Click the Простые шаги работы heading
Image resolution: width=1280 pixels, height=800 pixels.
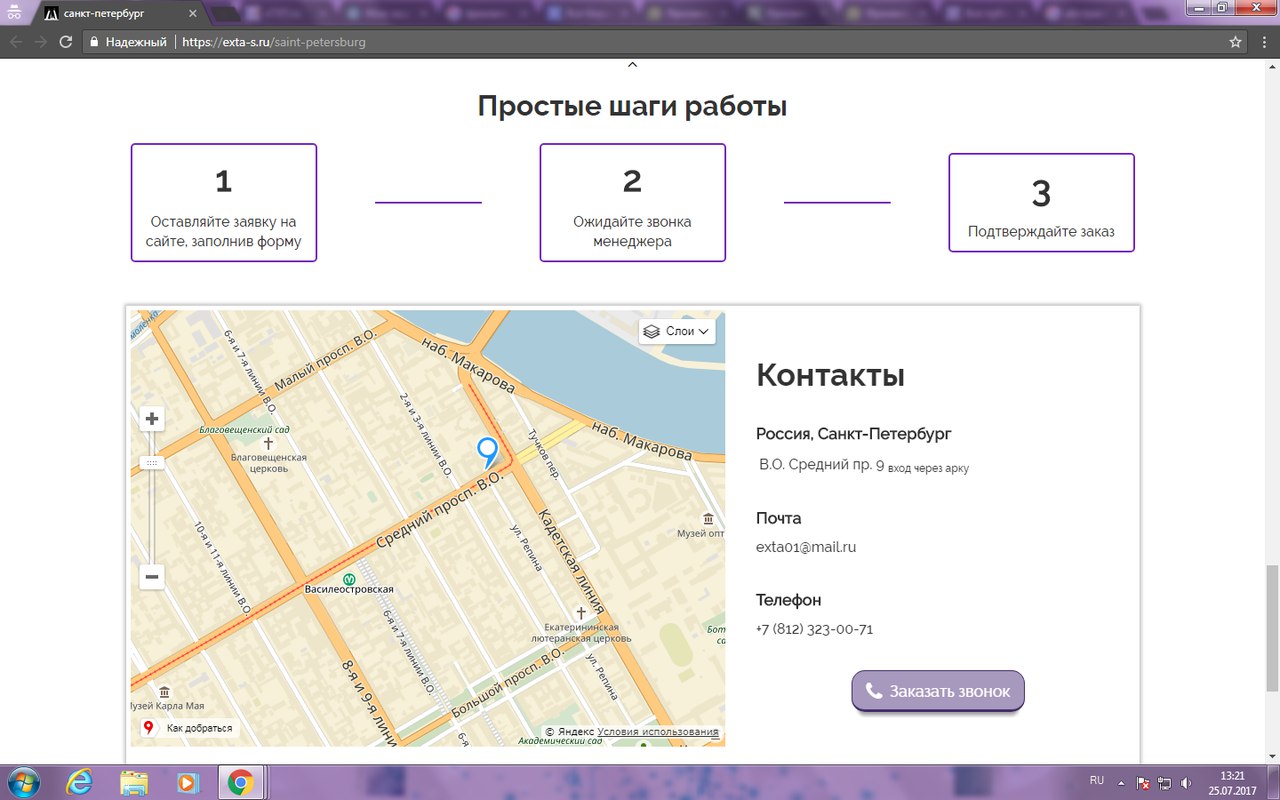tap(632, 106)
